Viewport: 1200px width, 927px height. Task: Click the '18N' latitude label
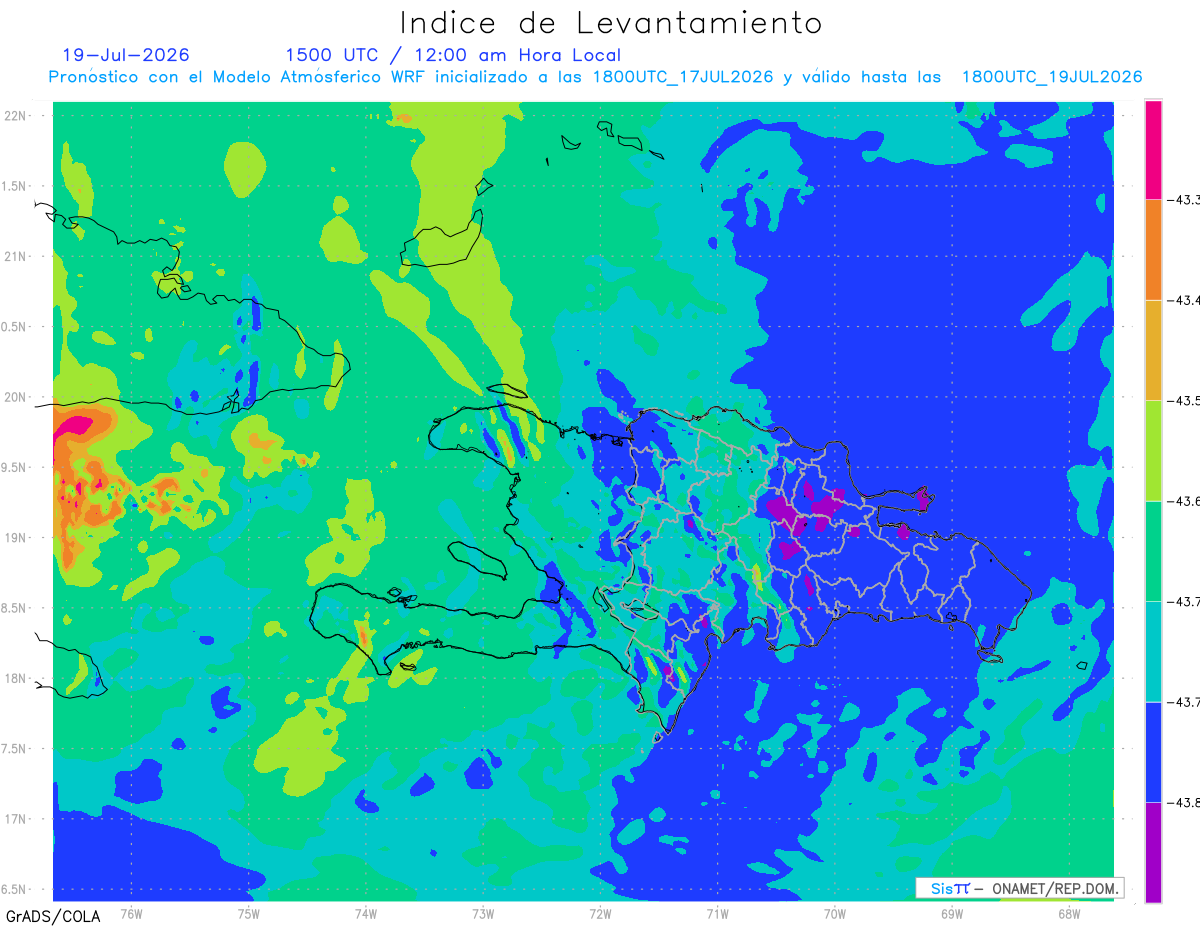(17, 678)
